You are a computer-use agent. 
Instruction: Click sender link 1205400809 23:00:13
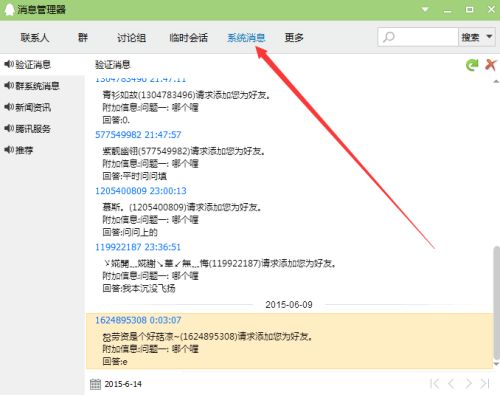(141, 191)
